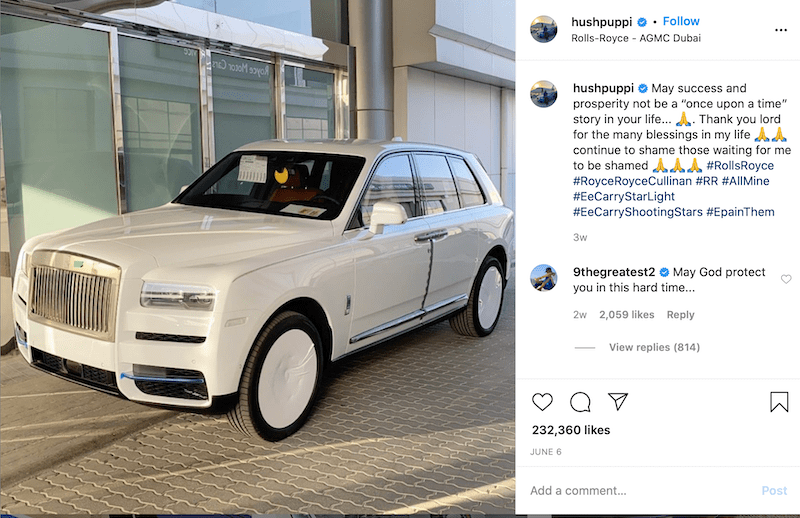The width and height of the screenshot is (800, 518).
Task: Open 2,059 likes on the comment
Action: tap(627, 315)
